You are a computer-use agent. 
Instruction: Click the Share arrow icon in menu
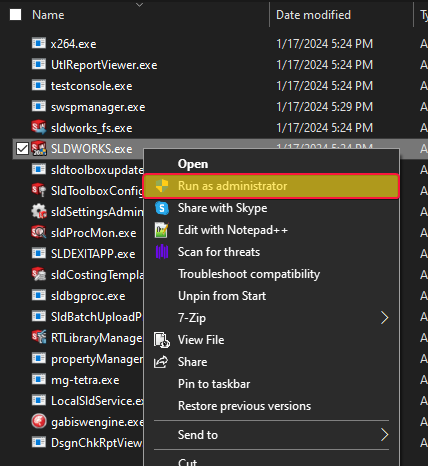tap(161, 362)
